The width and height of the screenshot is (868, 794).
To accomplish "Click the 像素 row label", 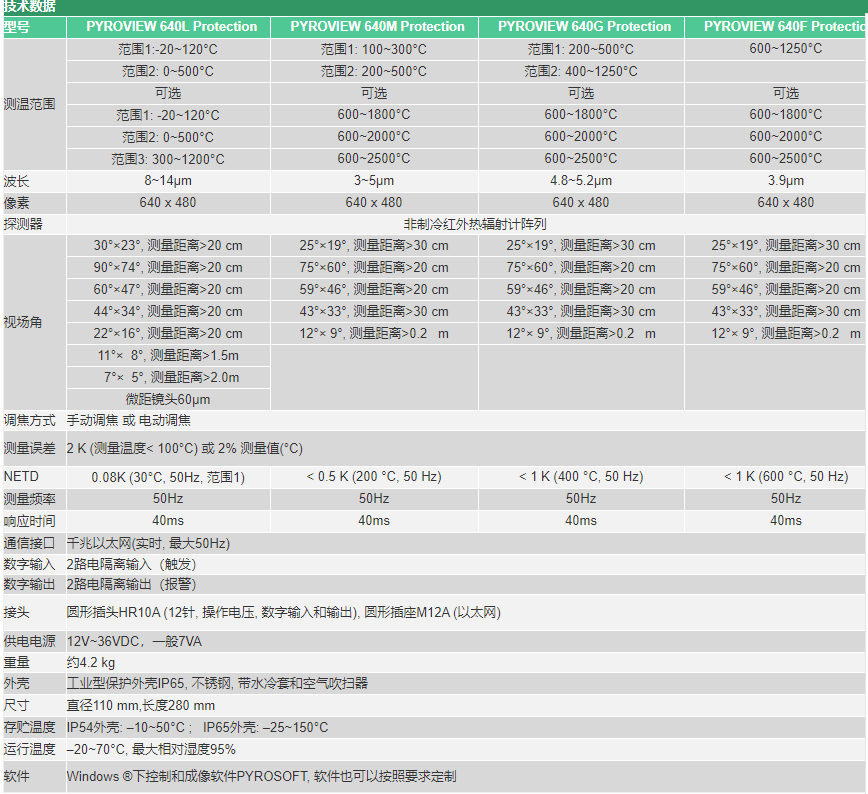I will [x=17, y=203].
